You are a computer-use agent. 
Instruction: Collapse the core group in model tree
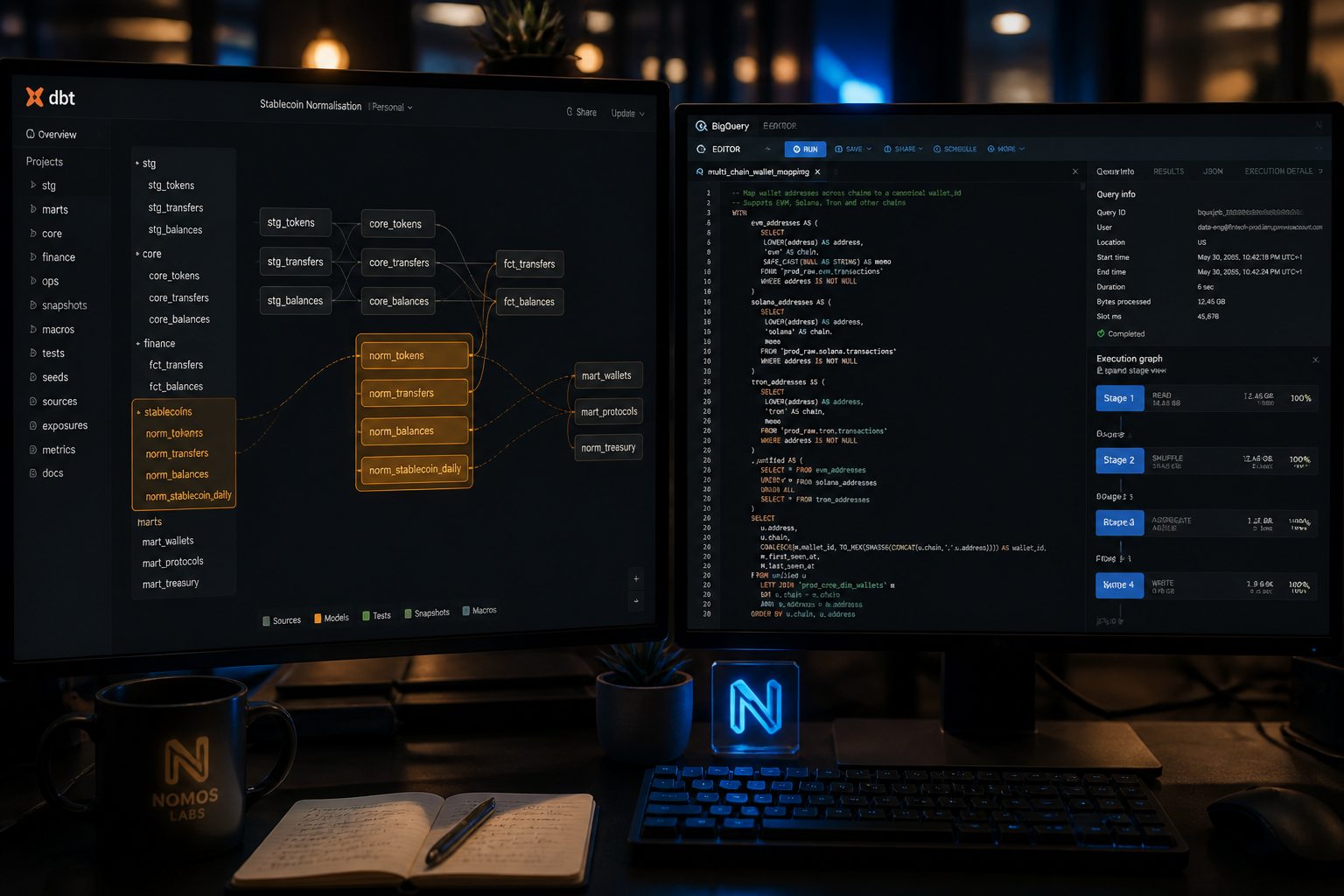tap(137, 254)
